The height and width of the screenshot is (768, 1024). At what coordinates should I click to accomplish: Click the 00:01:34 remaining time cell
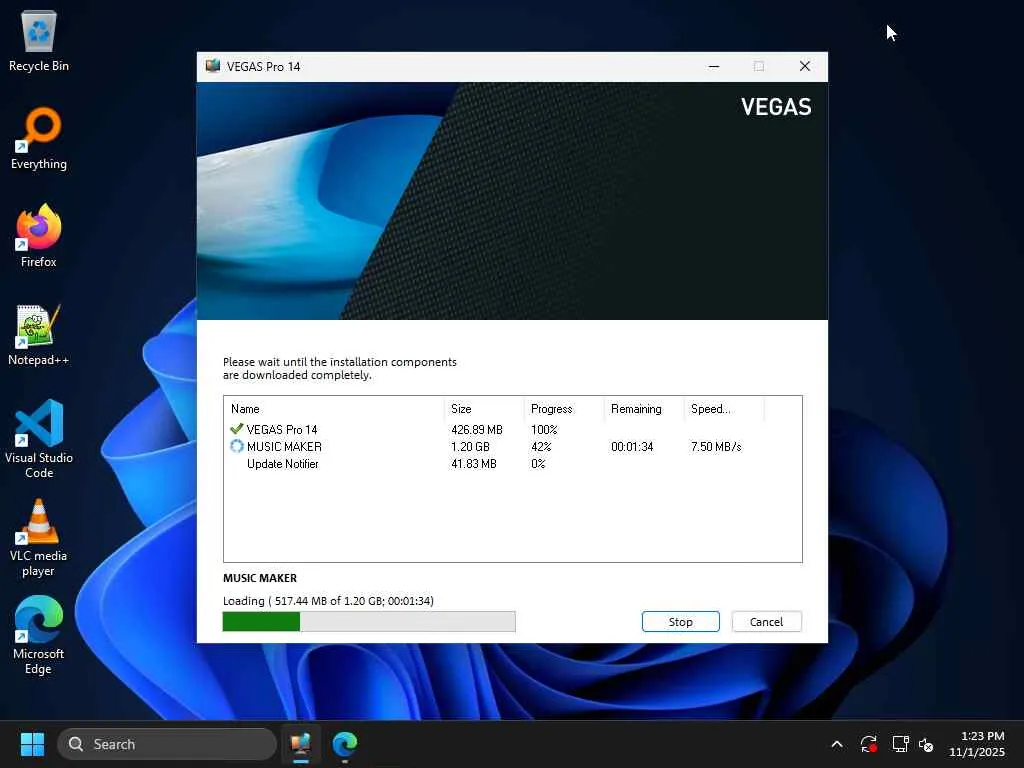pos(632,447)
